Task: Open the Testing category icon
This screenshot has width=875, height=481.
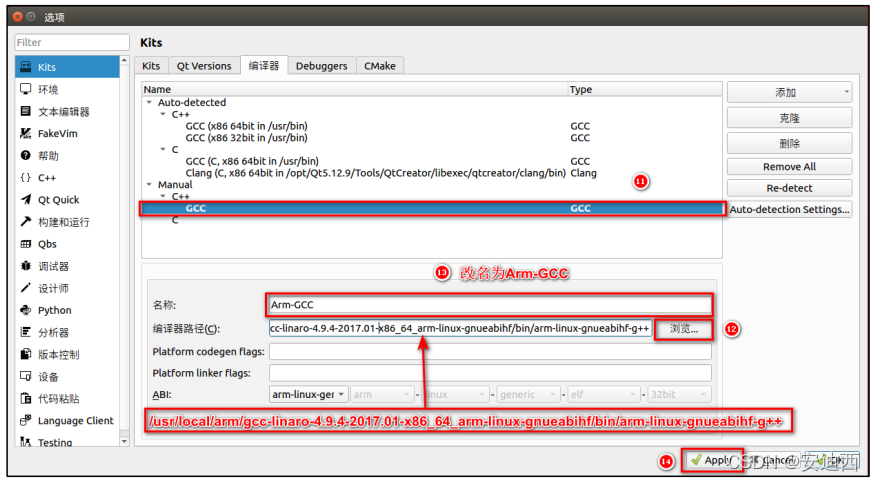Action: click(26, 442)
